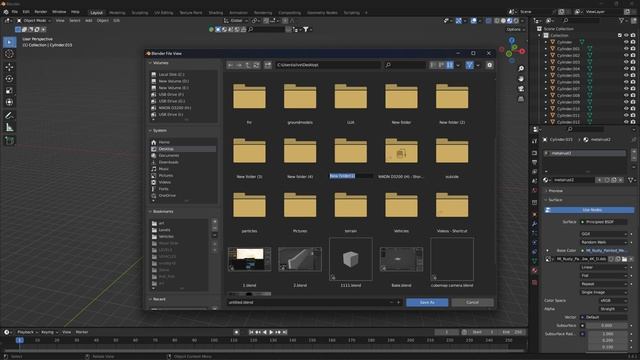The width and height of the screenshot is (640, 360).
Task: Switch to the Shading workspace tab
Action: tap(216, 13)
